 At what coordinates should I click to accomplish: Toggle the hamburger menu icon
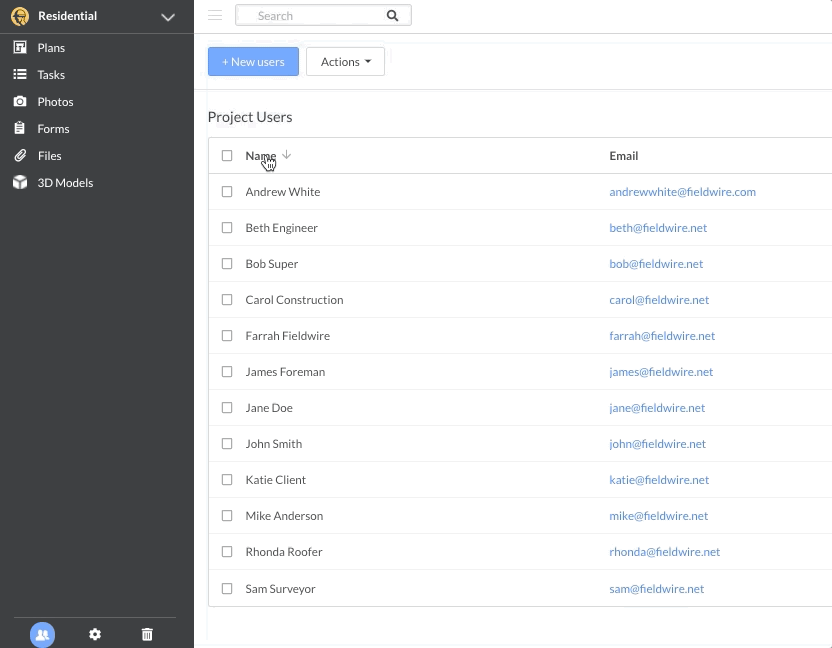[x=215, y=15]
